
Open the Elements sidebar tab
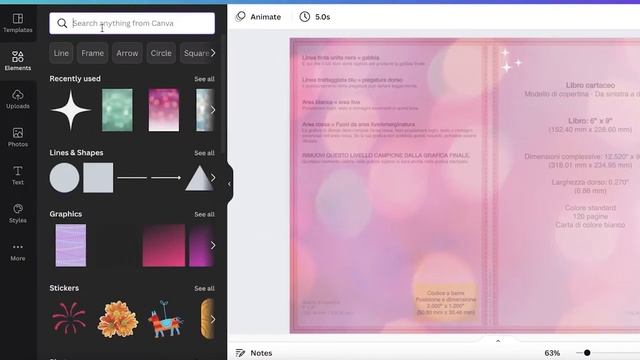pos(18,61)
